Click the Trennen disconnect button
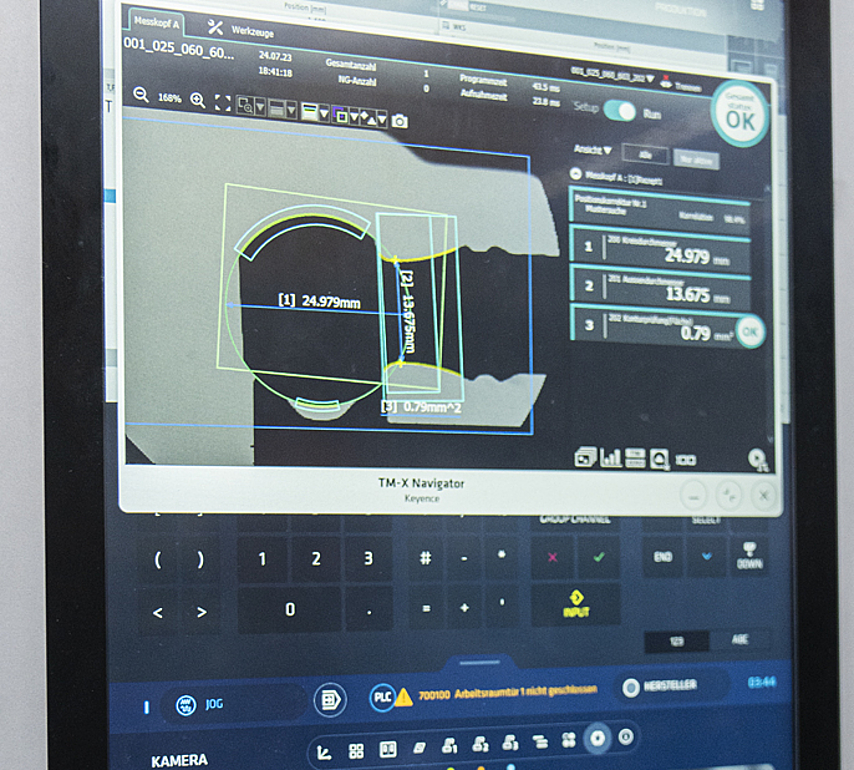The height and width of the screenshot is (770, 854). [681, 84]
